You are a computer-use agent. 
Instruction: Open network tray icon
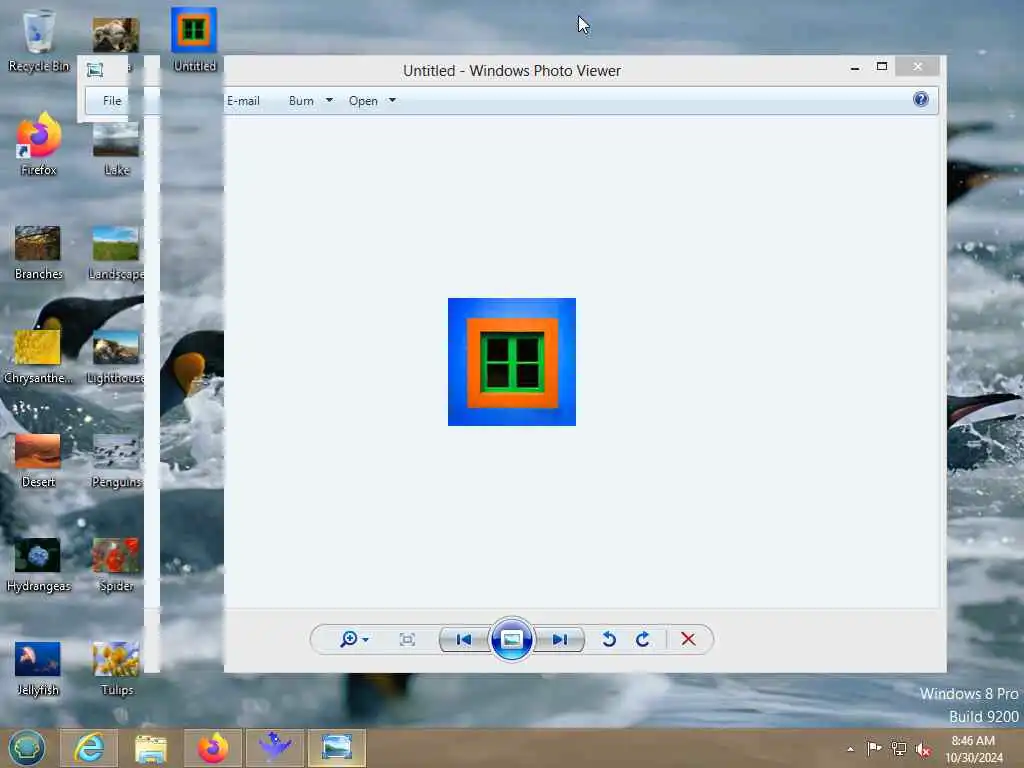(x=899, y=748)
